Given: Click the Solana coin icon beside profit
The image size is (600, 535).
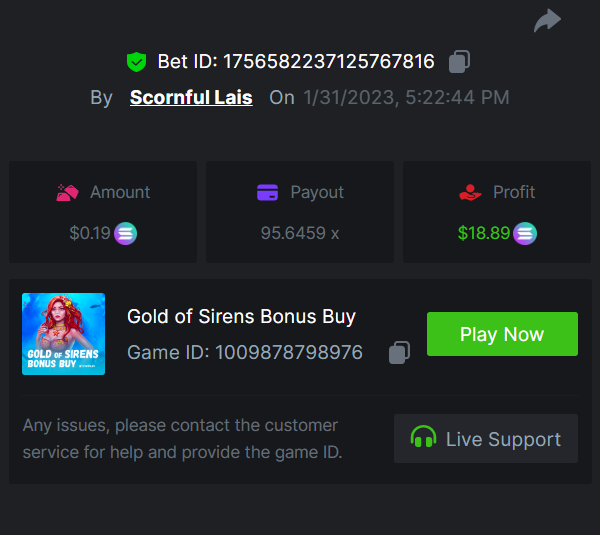Looking at the screenshot, I should click(x=525, y=234).
